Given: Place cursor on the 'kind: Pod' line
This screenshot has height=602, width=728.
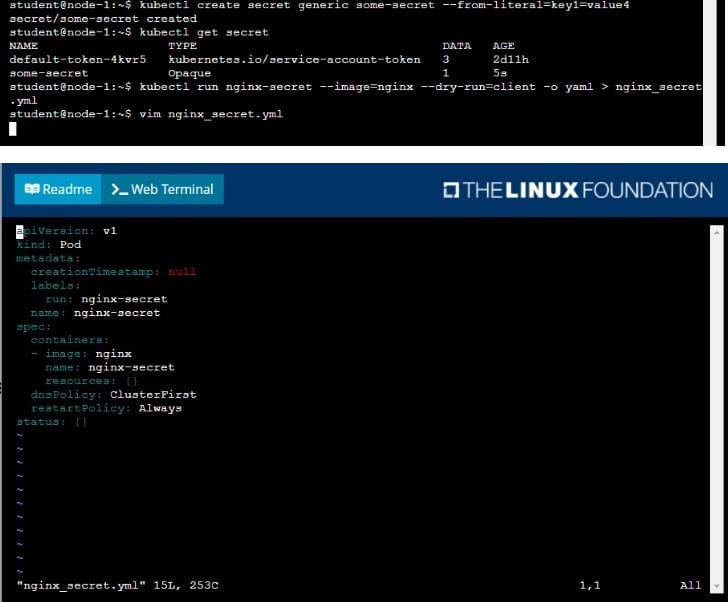Looking at the screenshot, I should [x=50, y=244].
